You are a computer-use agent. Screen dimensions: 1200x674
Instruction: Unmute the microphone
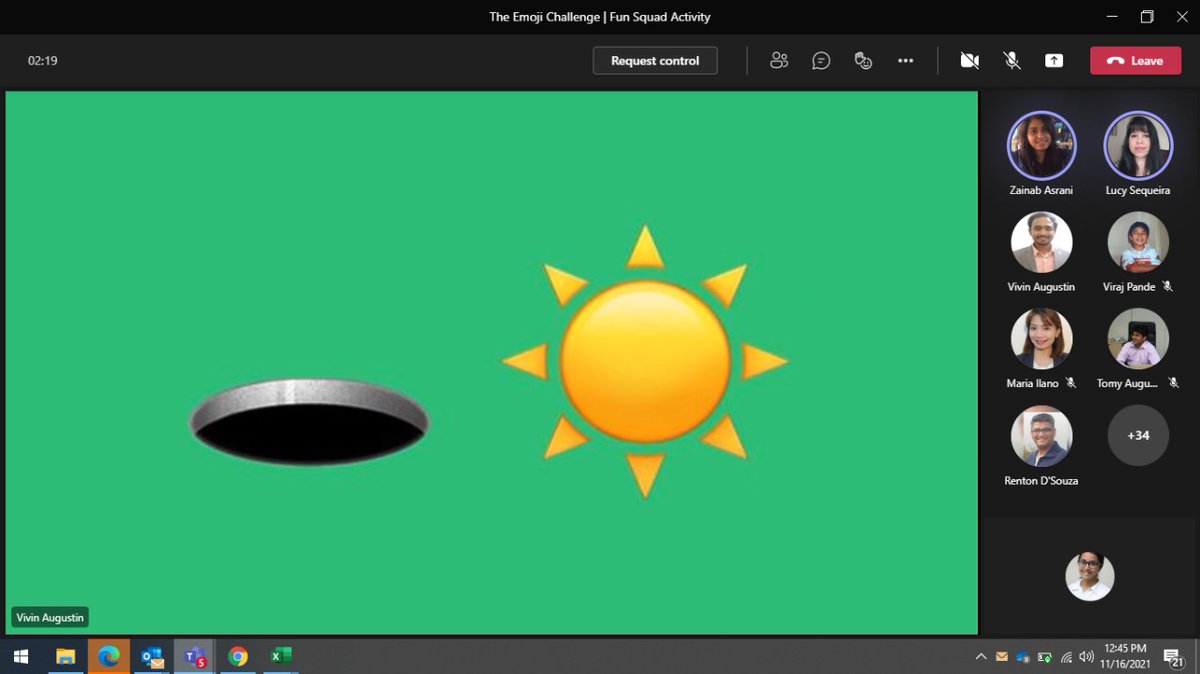pos(1012,61)
